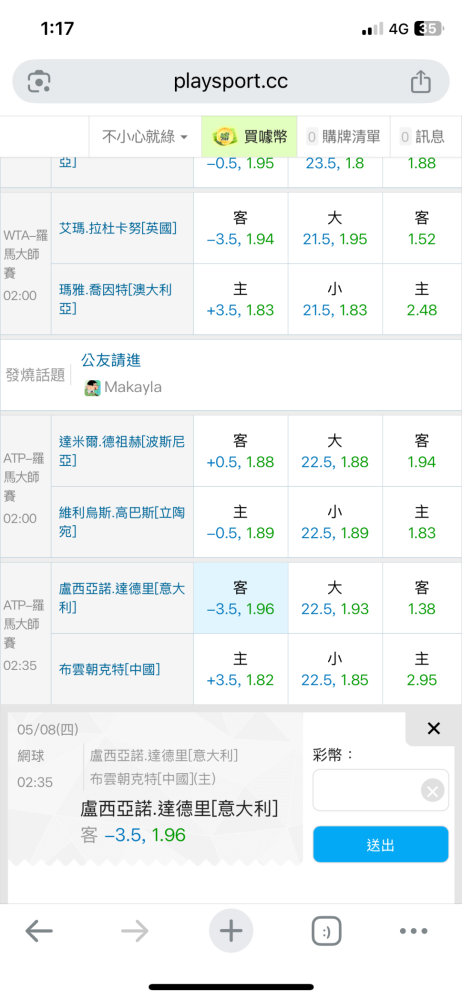Clear the 彩幣 input with the x icon
This screenshot has width=462, height=1000.
pos(433,791)
